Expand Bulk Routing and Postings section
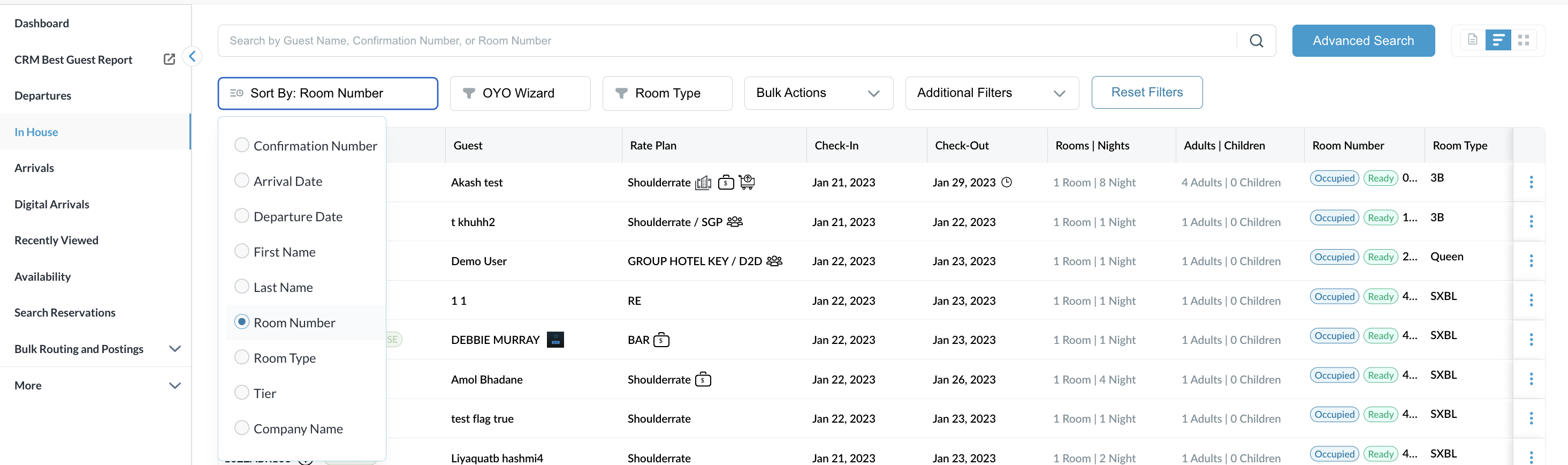Viewport: 1568px width, 465px height. coord(174,349)
